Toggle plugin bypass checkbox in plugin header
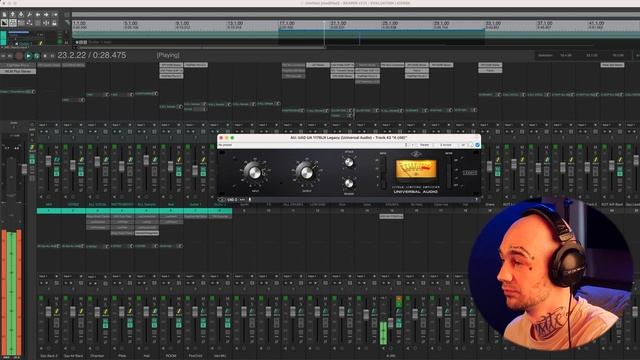640x360 pixels. (477, 145)
